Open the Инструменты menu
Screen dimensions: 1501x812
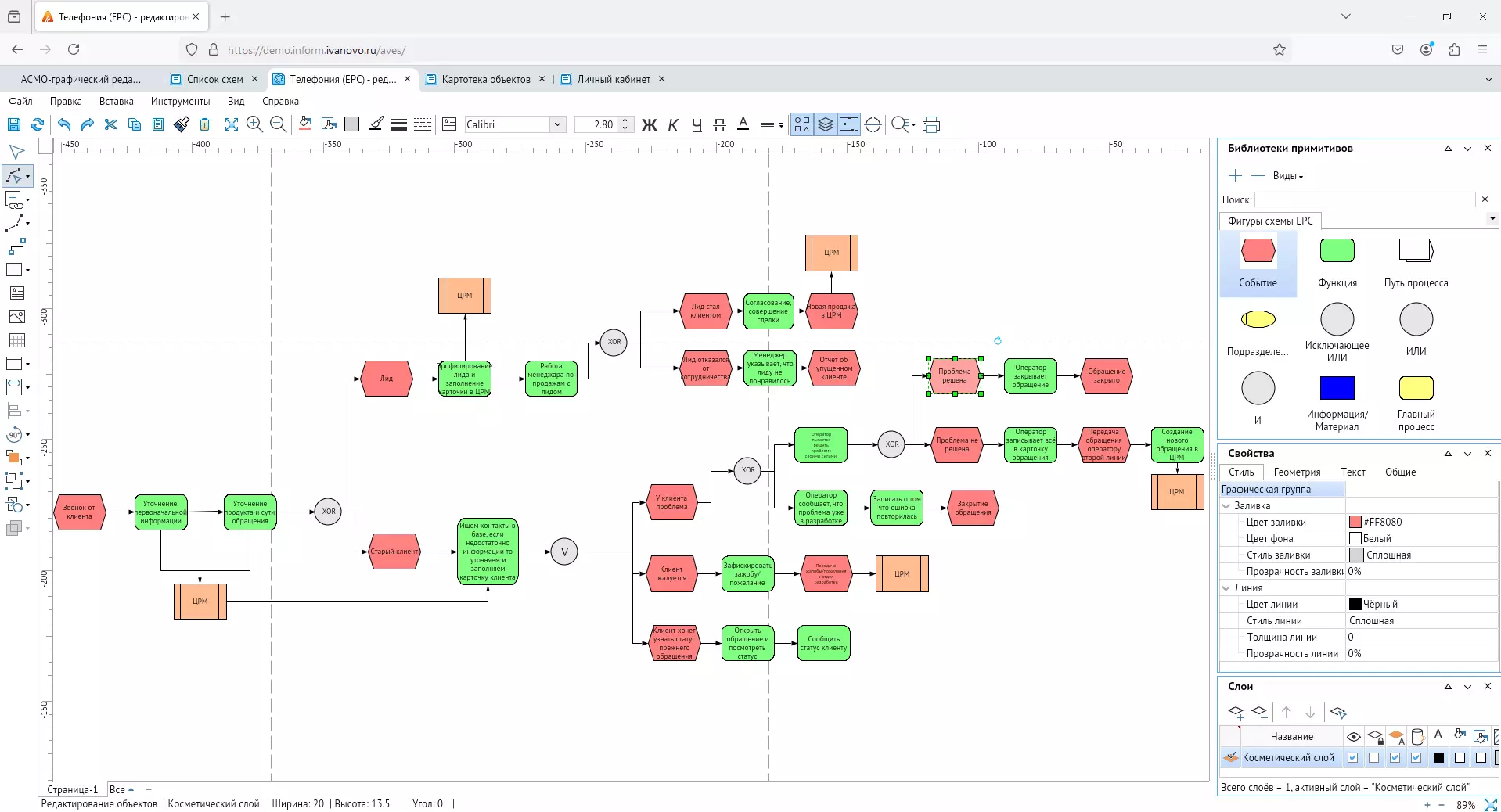(x=180, y=101)
